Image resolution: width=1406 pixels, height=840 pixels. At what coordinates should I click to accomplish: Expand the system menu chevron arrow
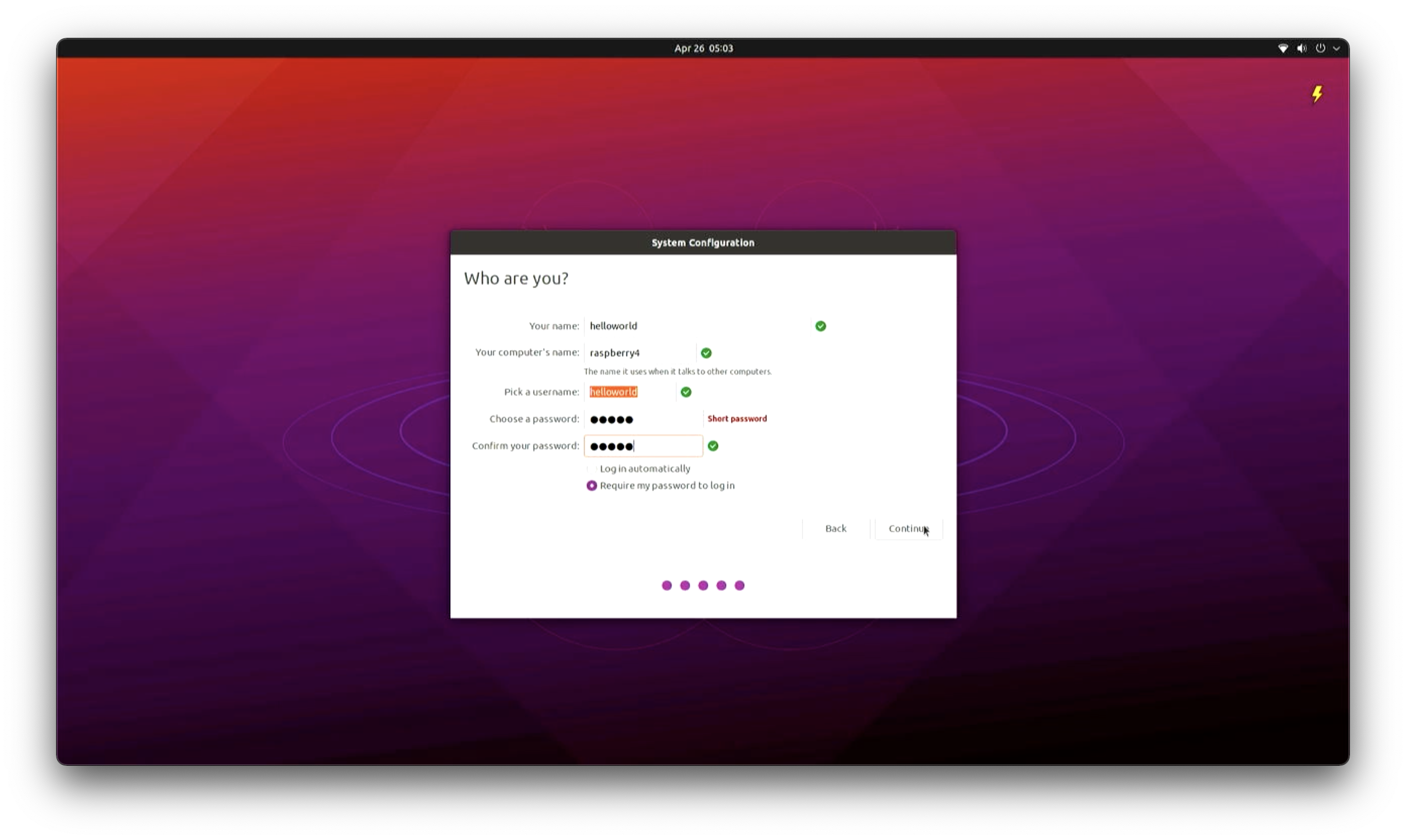pos(1336,48)
